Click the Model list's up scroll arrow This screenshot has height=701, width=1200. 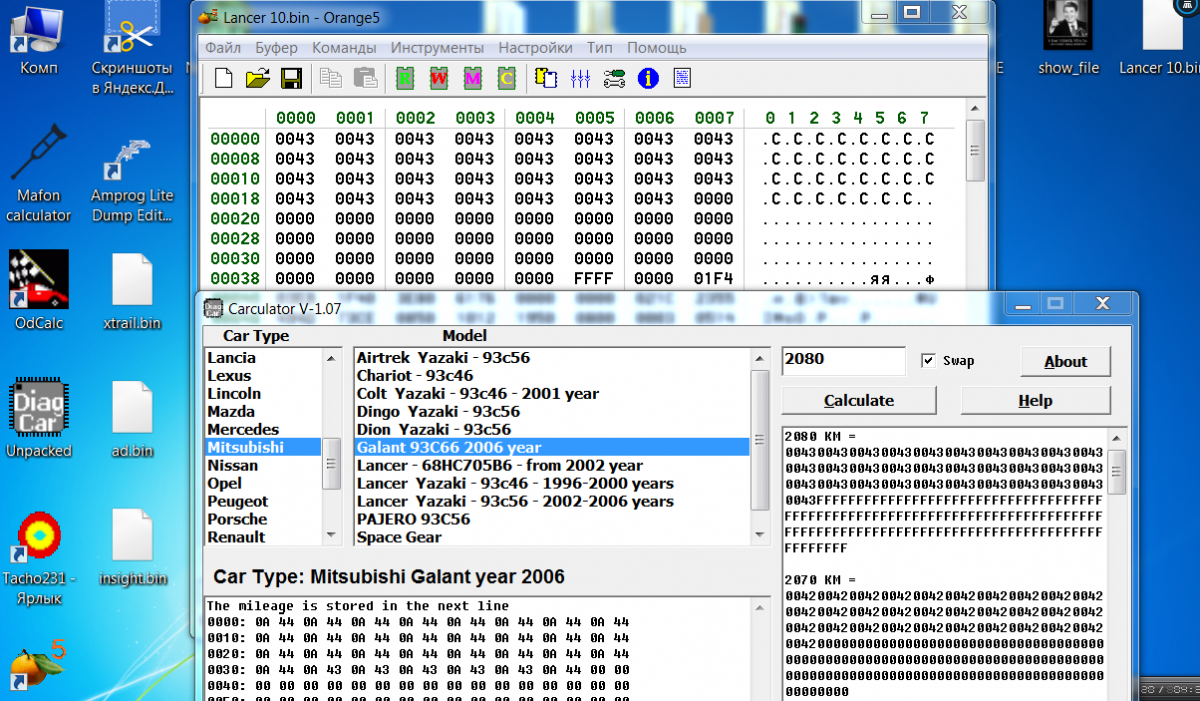click(760, 357)
